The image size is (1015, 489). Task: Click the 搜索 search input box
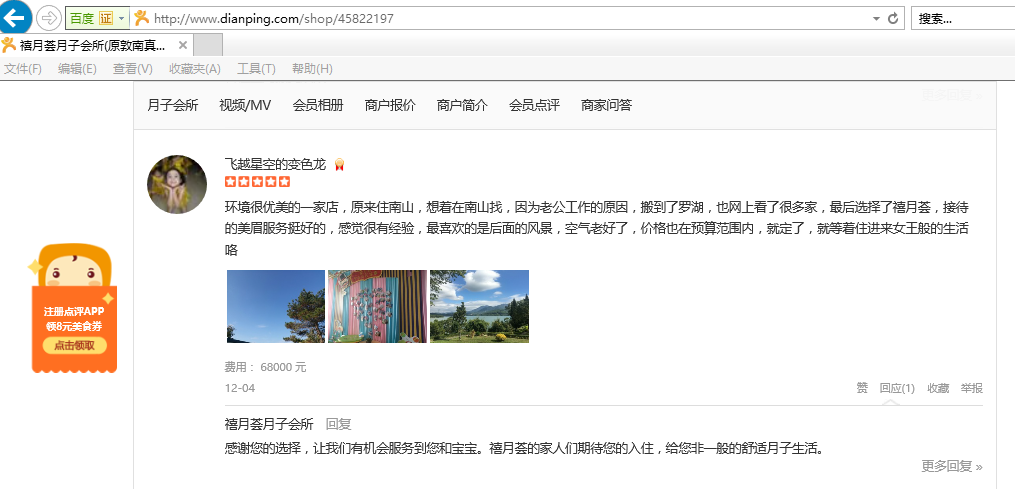tap(962, 18)
